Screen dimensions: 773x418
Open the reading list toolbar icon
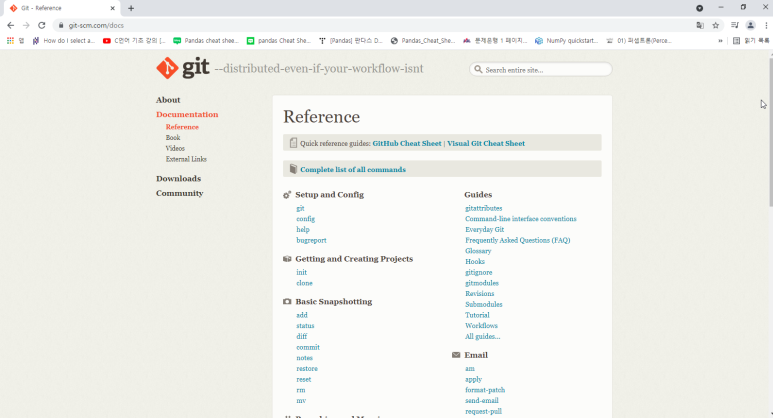(x=735, y=25)
